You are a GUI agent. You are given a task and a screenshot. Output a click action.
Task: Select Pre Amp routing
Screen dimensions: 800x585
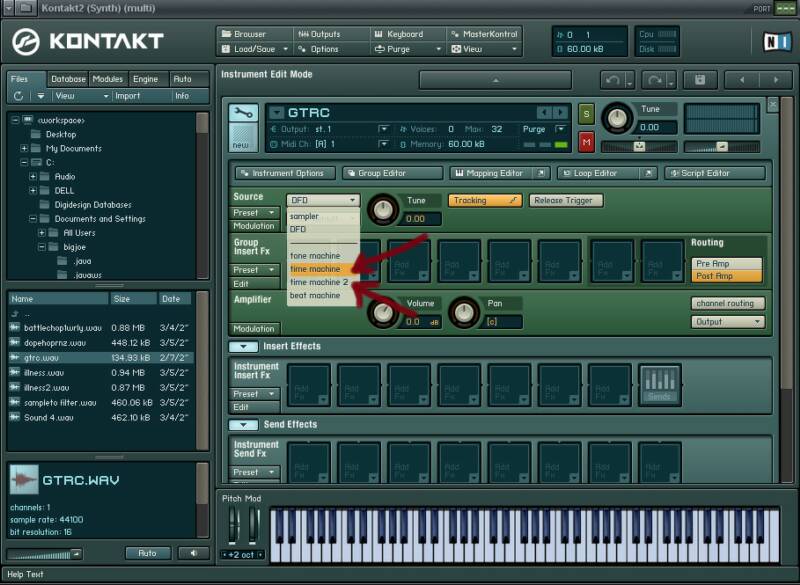(x=727, y=264)
